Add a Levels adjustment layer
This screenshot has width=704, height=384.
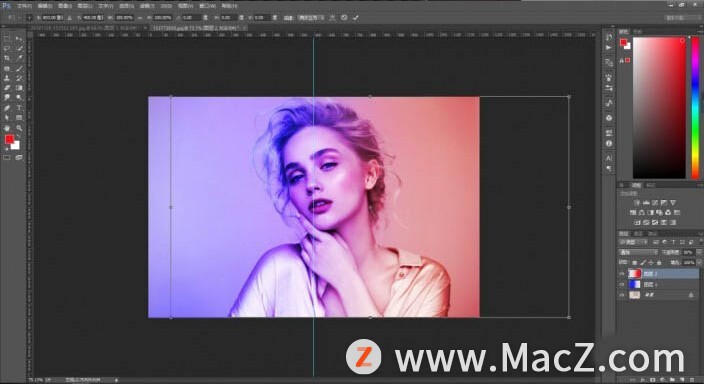[646, 203]
